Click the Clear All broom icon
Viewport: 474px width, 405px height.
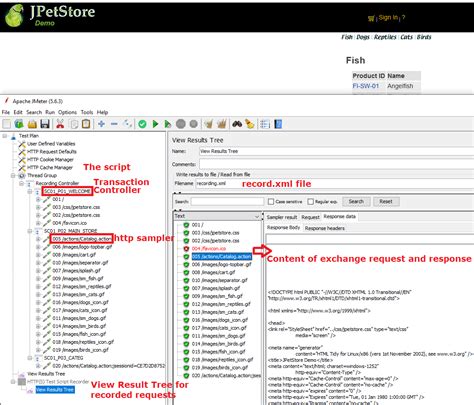[x=249, y=124]
